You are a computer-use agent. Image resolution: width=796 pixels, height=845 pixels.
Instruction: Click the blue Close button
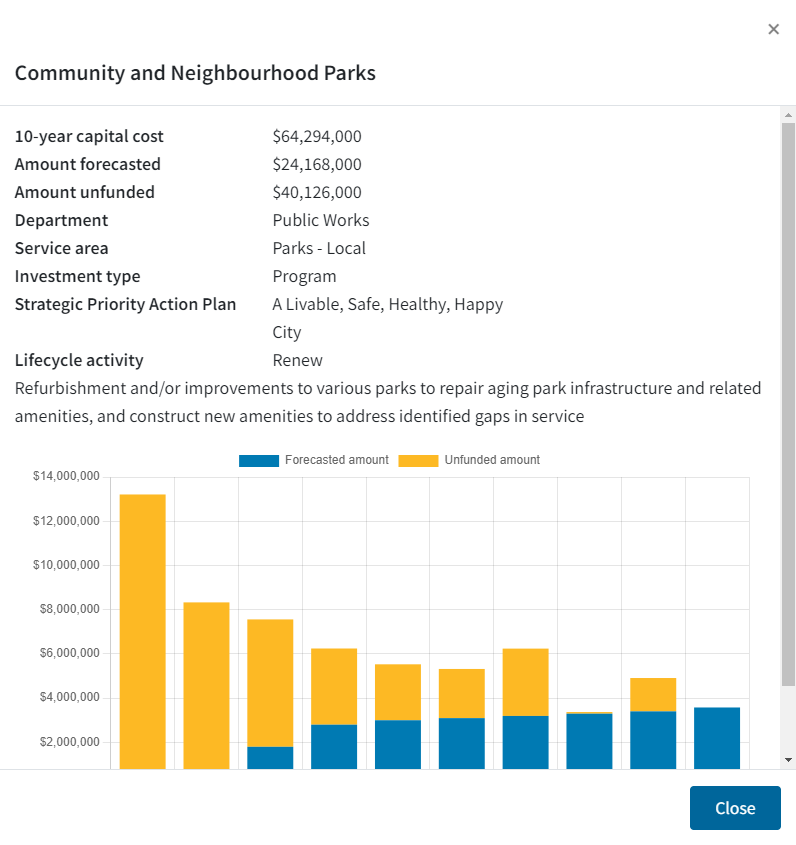point(734,808)
